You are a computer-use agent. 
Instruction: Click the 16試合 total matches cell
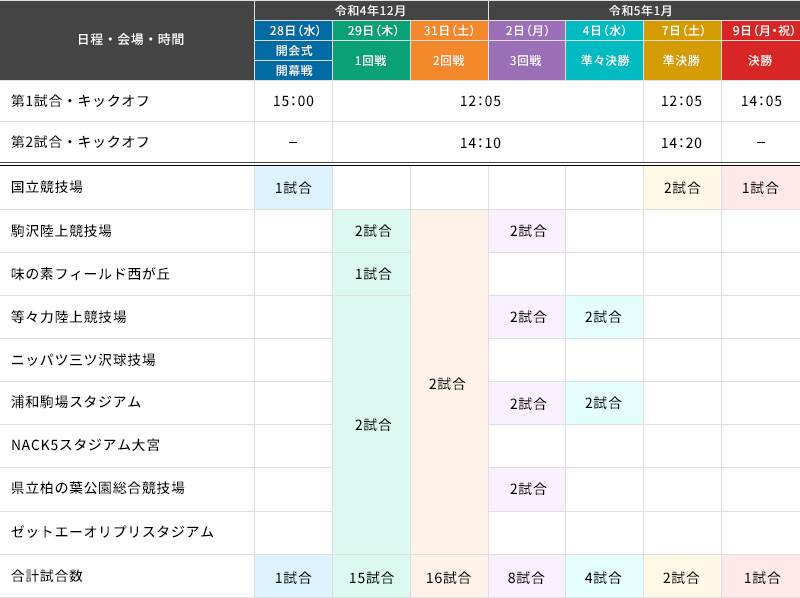click(x=449, y=577)
